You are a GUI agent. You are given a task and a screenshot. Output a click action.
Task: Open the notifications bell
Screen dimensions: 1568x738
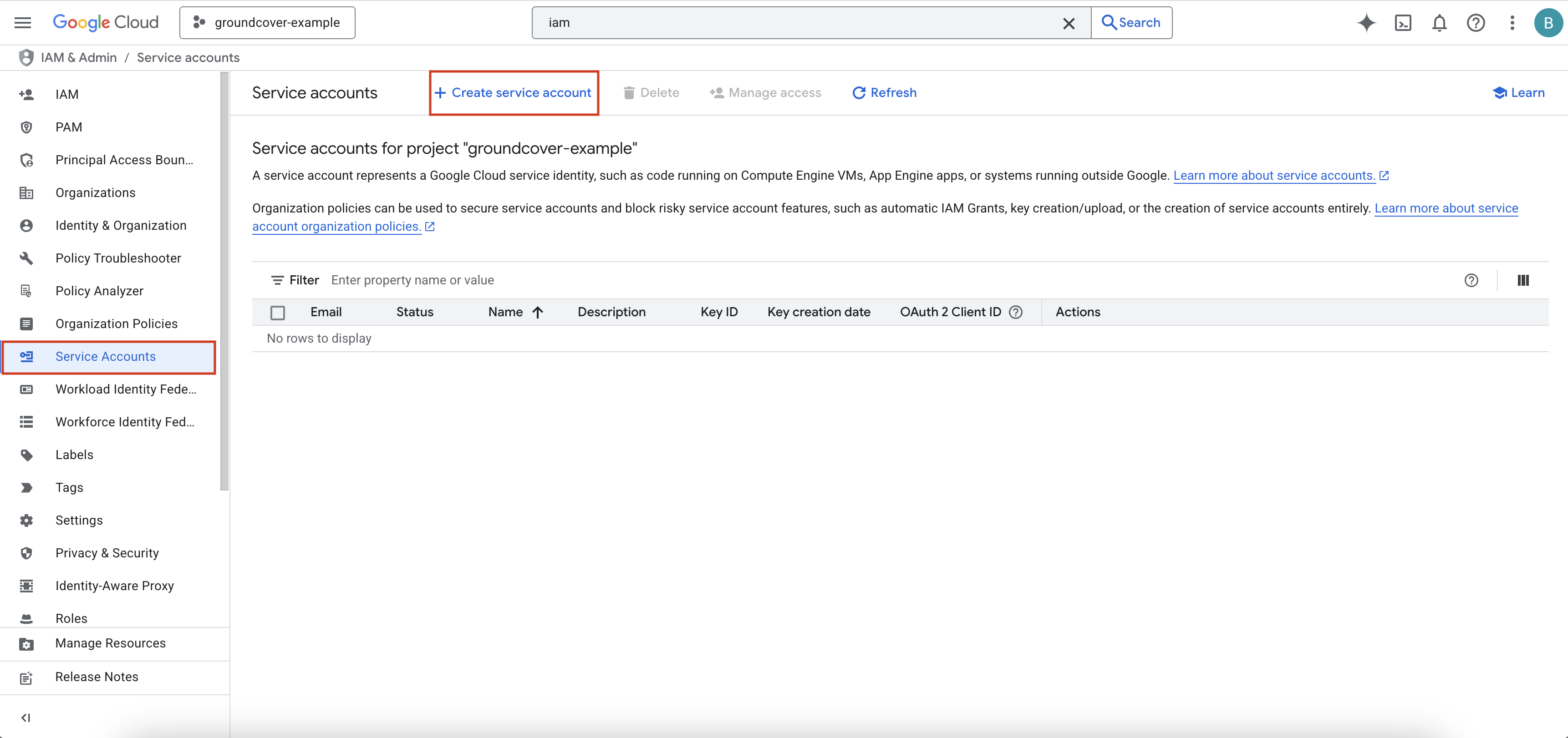click(1439, 22)
